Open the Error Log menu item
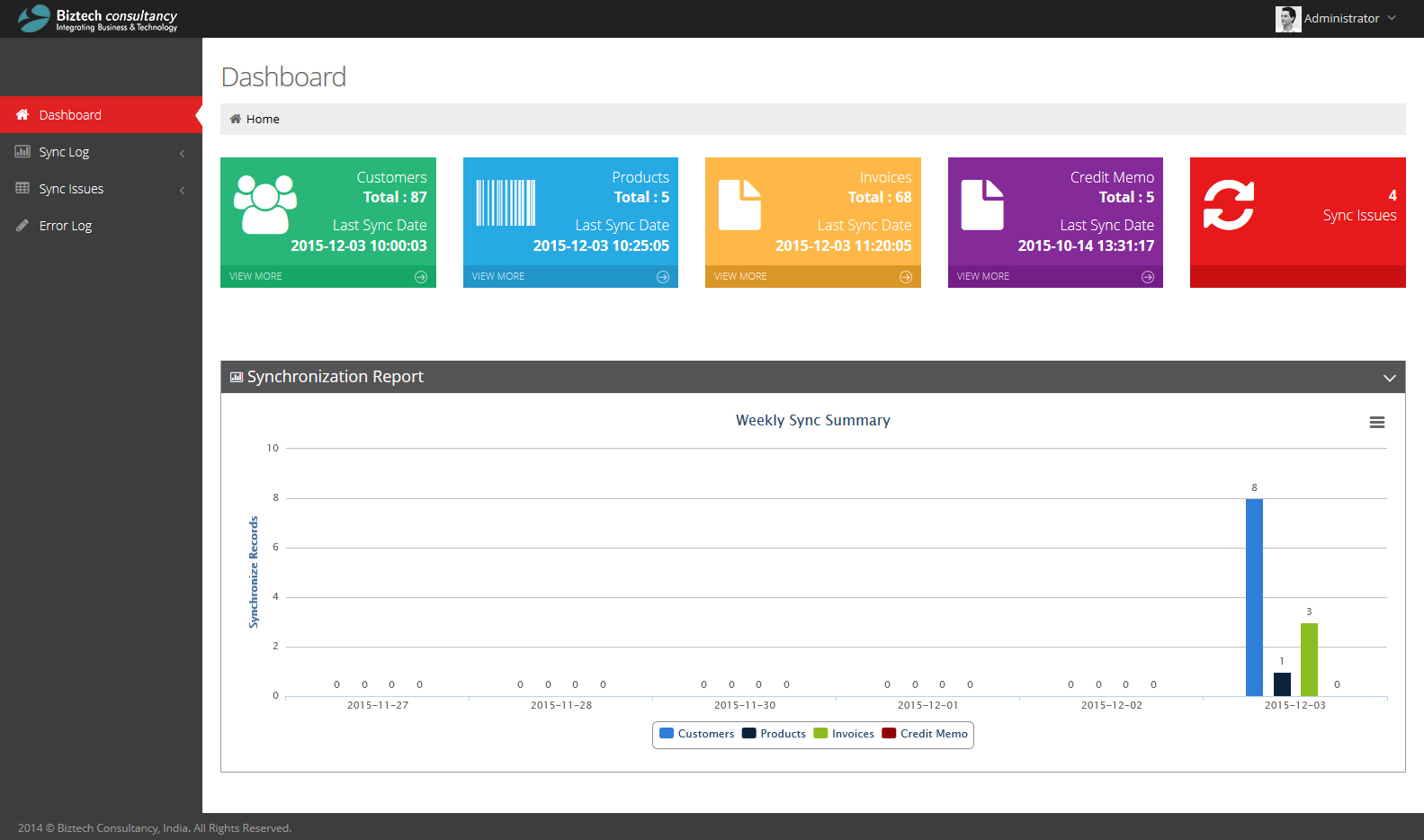The width and height of the screenshot is (1424, 840). pyautogui.click(x=101, y=226)
